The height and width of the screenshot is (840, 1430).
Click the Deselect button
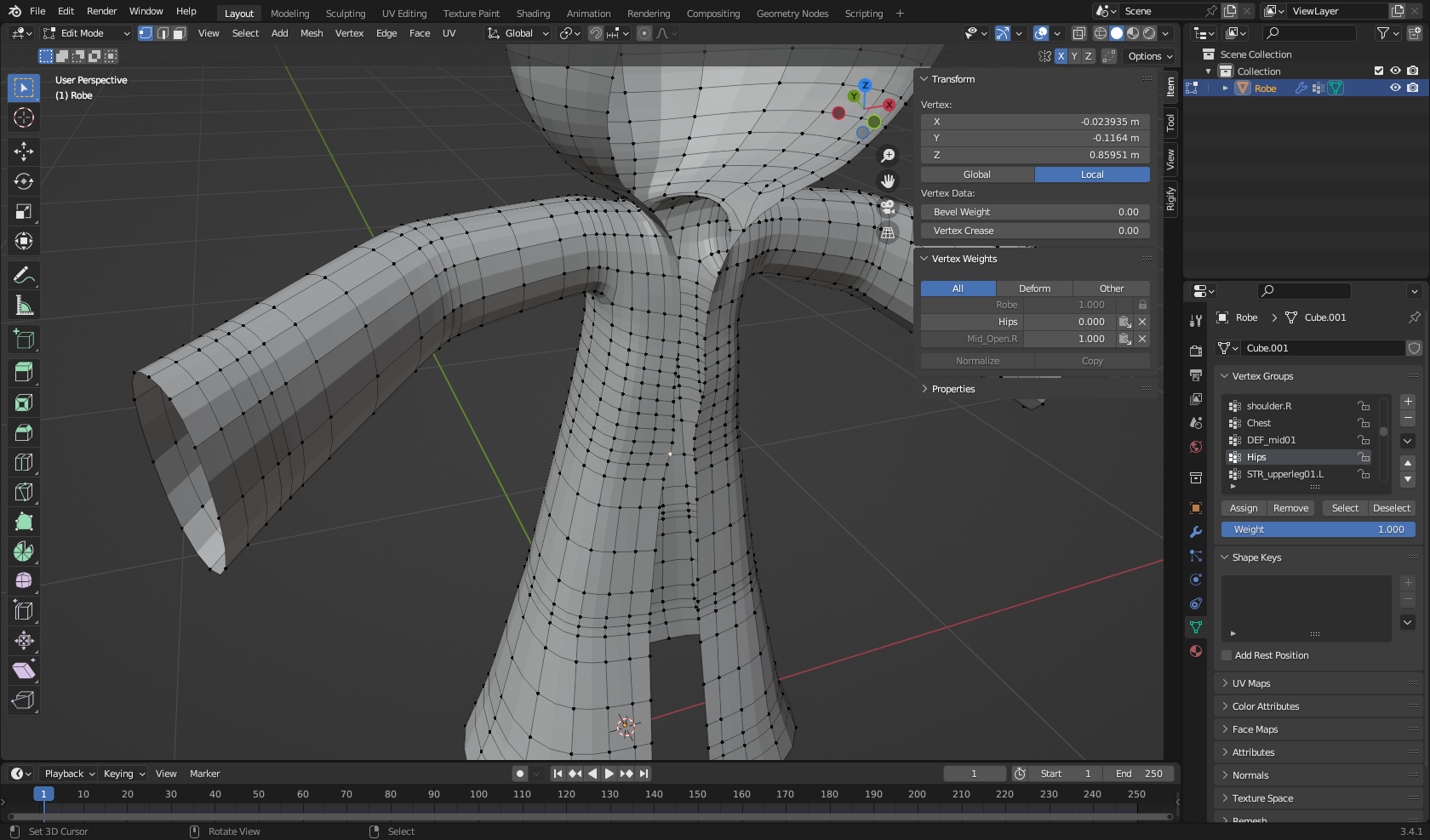pos(1391,508)
